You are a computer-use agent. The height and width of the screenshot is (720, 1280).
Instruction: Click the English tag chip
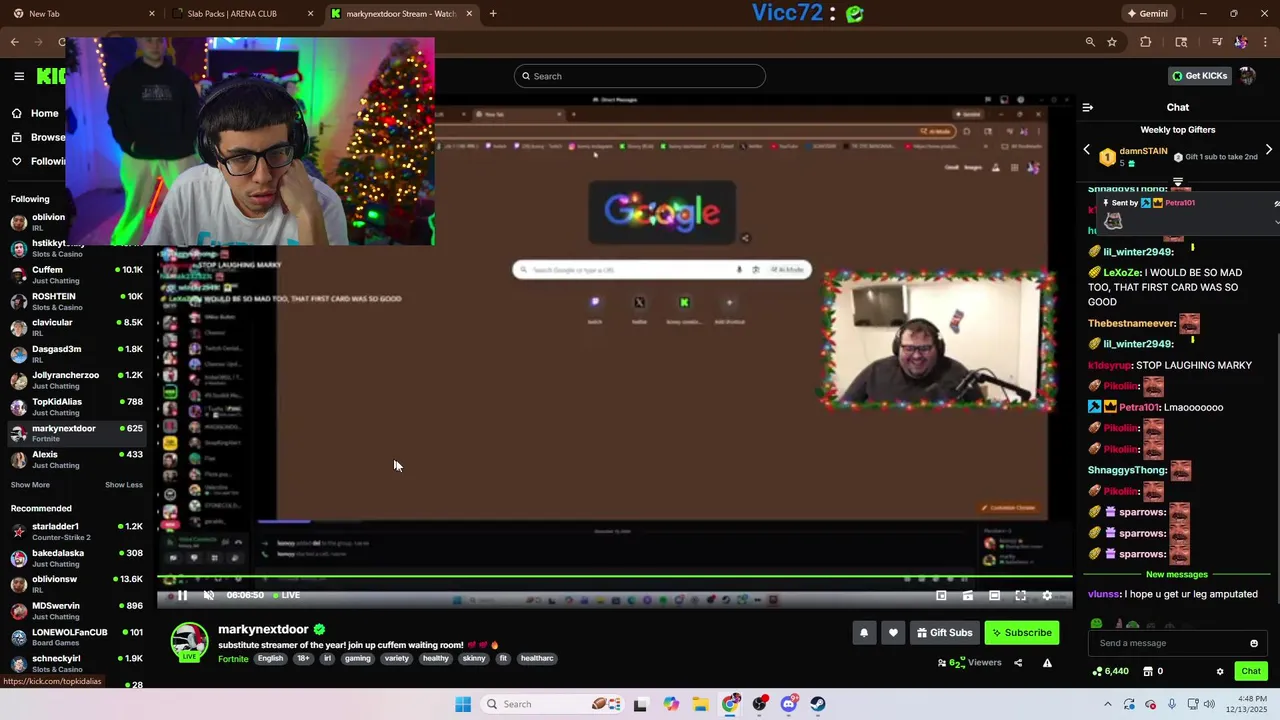click(x=270, y=659)
